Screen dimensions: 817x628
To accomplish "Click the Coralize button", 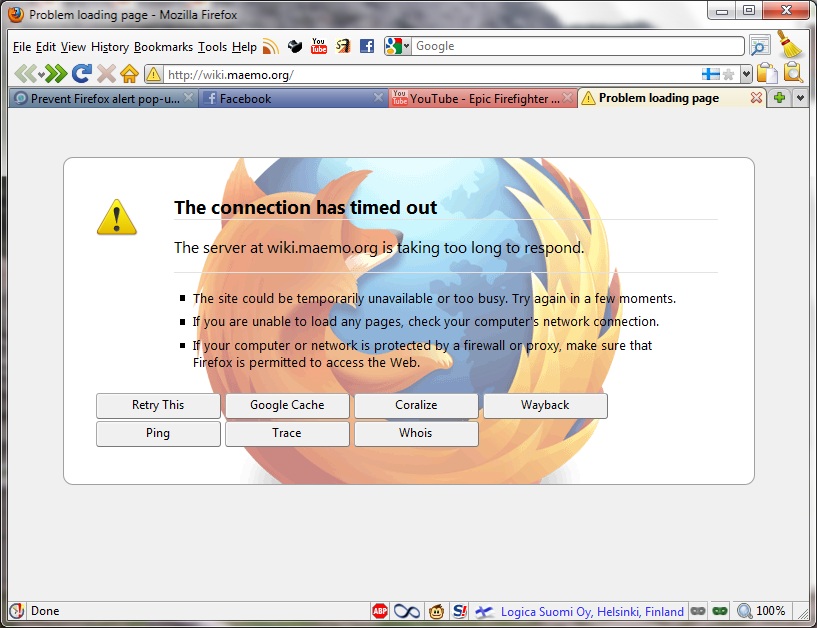I will tap(416, 405).
